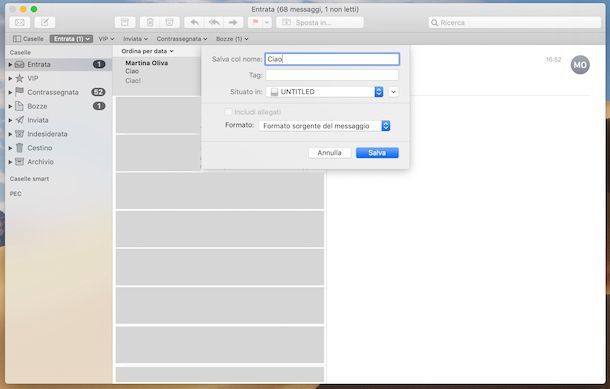
Task: Select the Cestino mailbox
Action: tap(58, 148)
